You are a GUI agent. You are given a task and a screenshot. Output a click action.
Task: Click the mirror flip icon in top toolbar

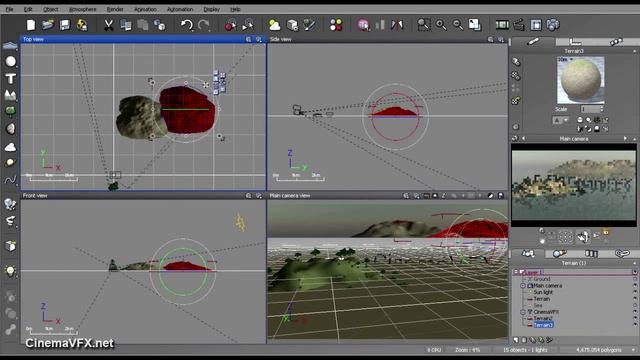coord(397,25)
